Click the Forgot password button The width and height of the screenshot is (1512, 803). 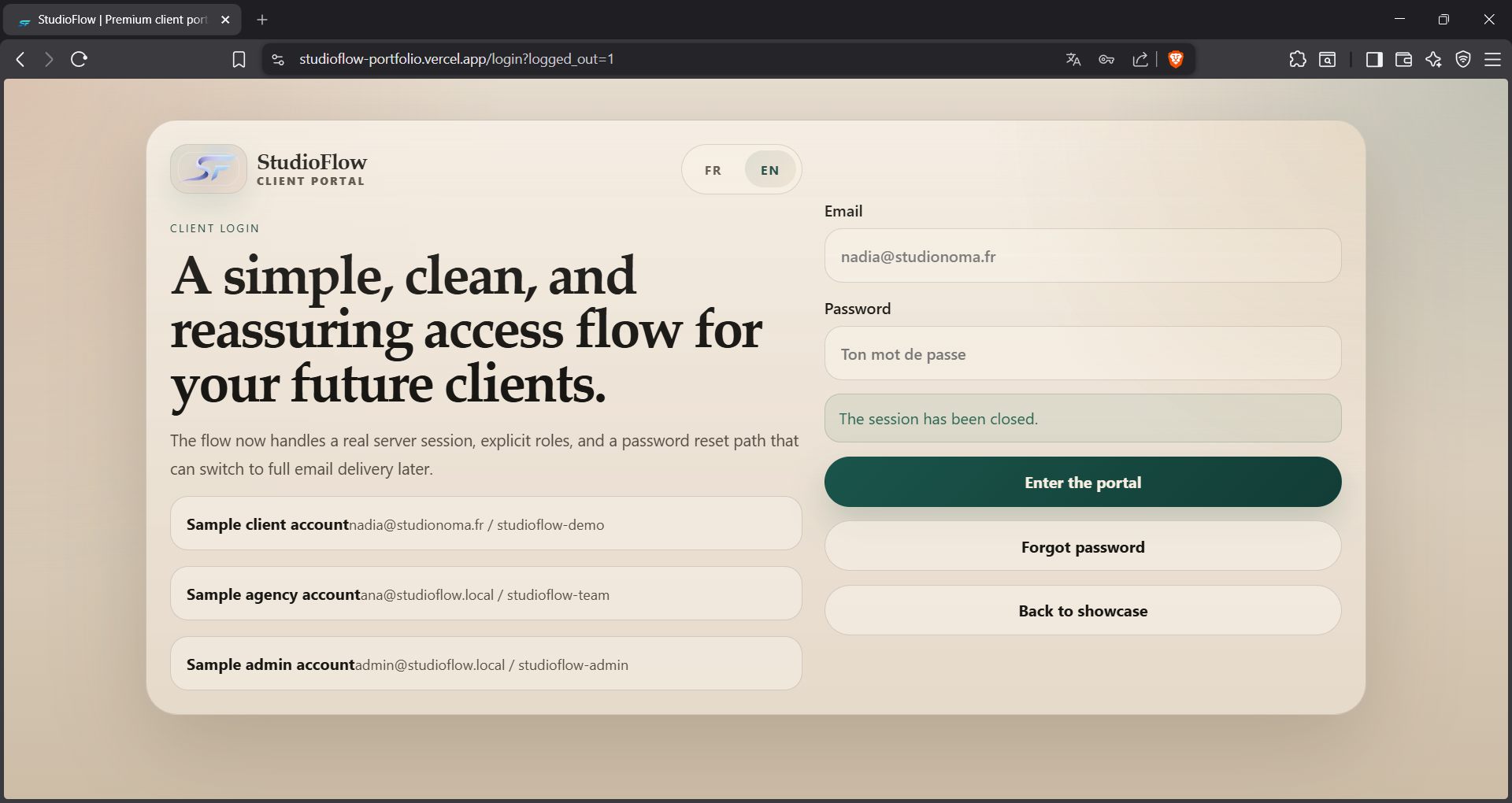coord(1082,547)
